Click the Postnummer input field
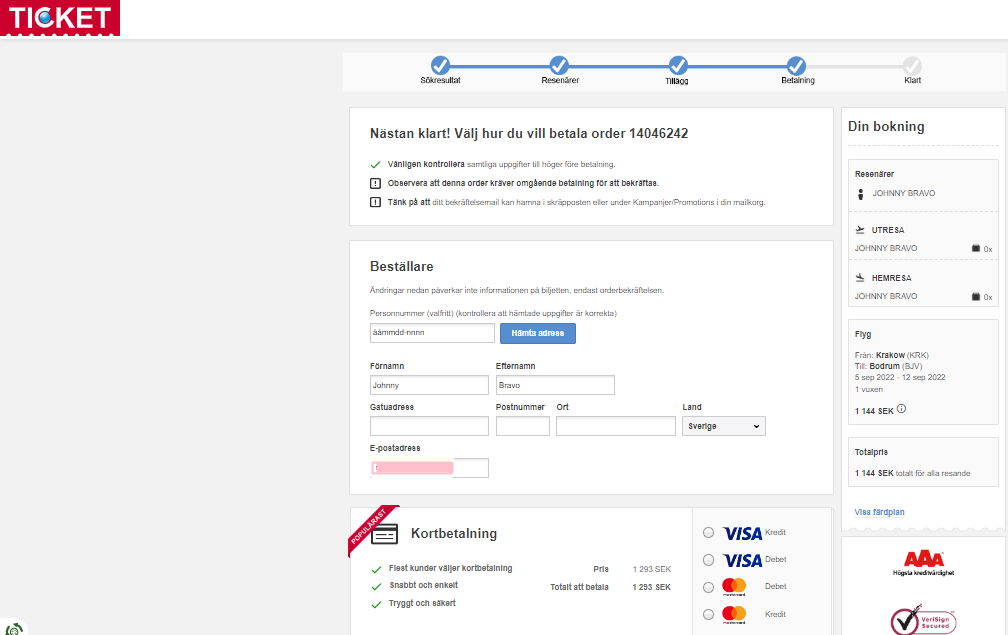This screenshot has height=635, width=1008. (x=523, y=426)
